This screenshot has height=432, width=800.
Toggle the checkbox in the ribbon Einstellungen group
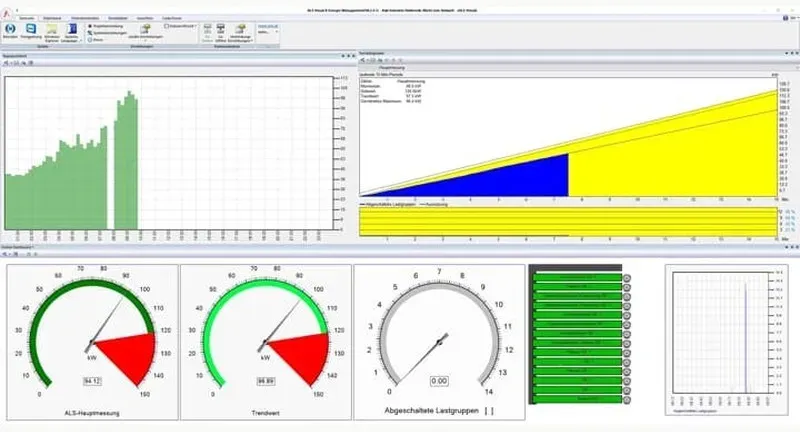[167, 26]
